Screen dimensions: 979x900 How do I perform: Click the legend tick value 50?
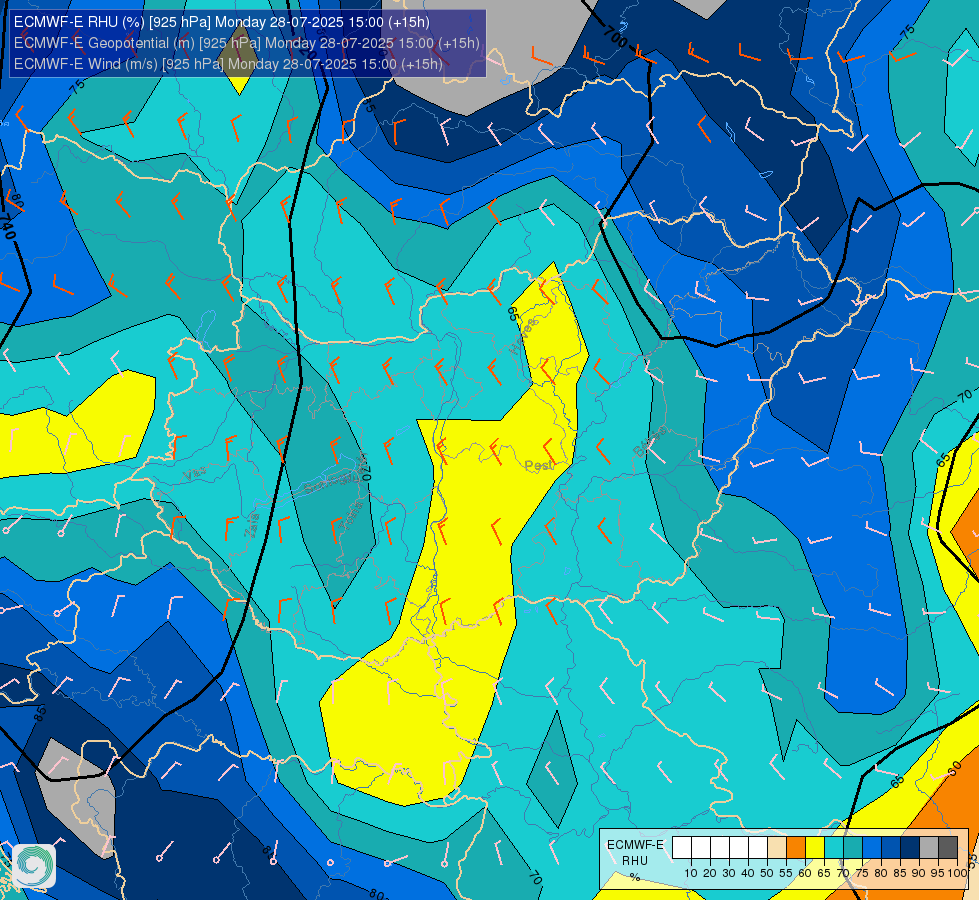click(767, 873)
